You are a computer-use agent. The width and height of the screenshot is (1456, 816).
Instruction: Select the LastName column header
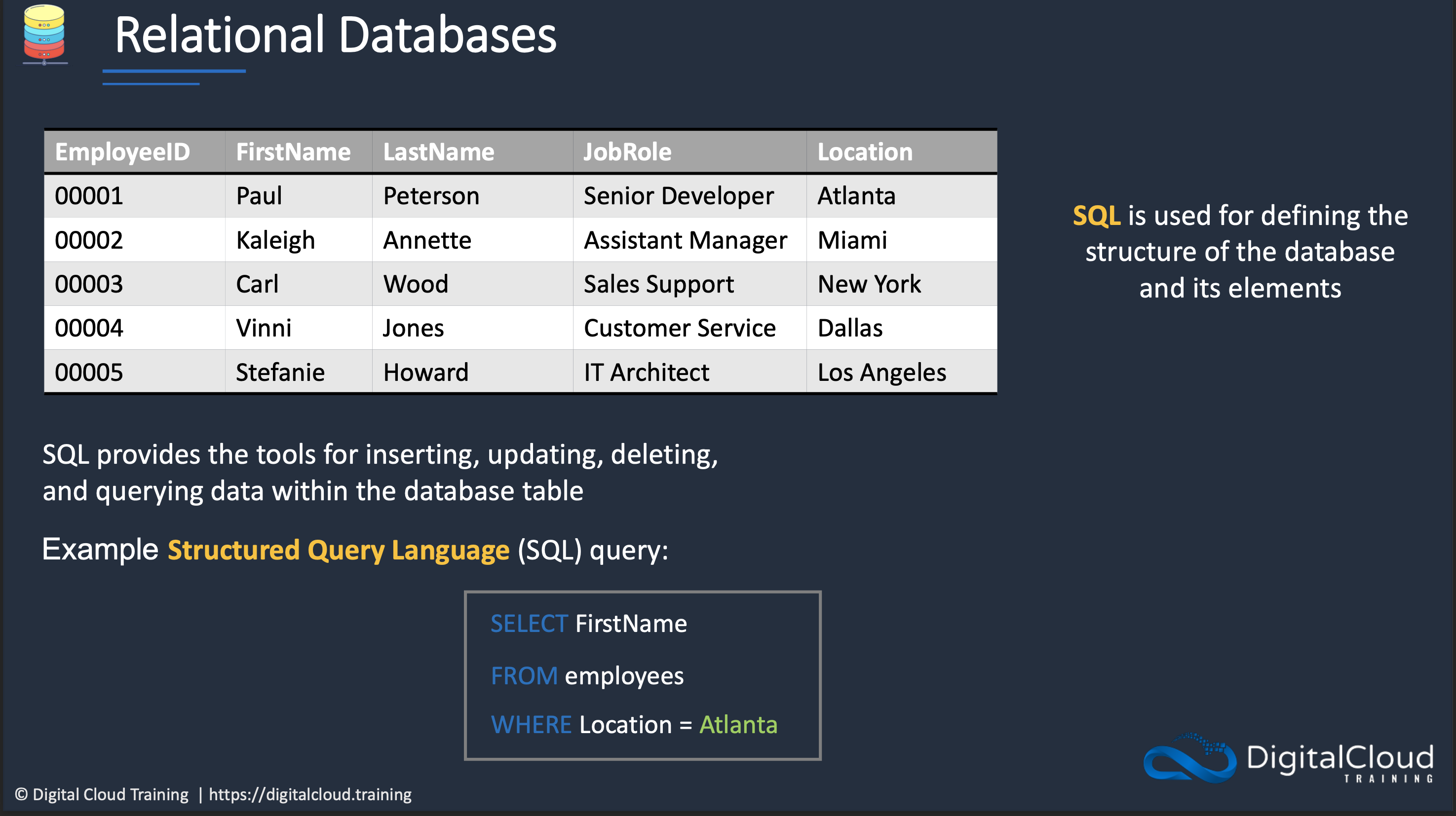pos(439,152)
